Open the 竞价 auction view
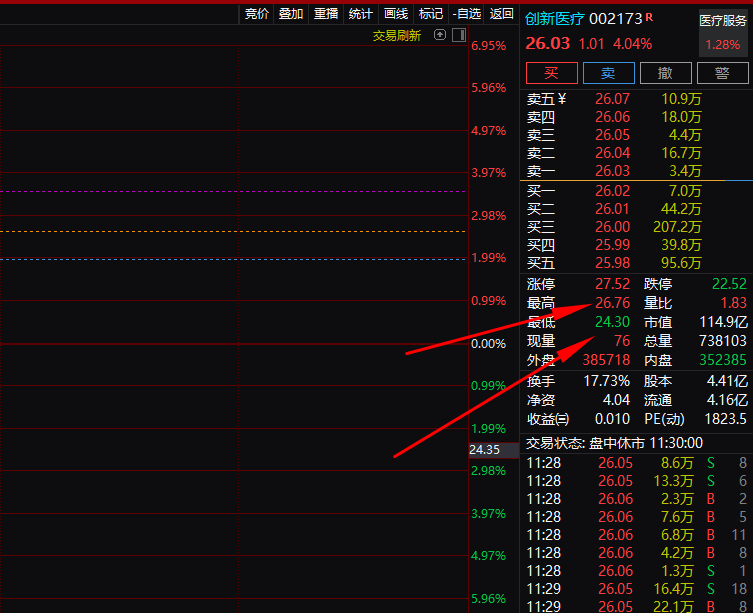 click(x=256, y=14)
